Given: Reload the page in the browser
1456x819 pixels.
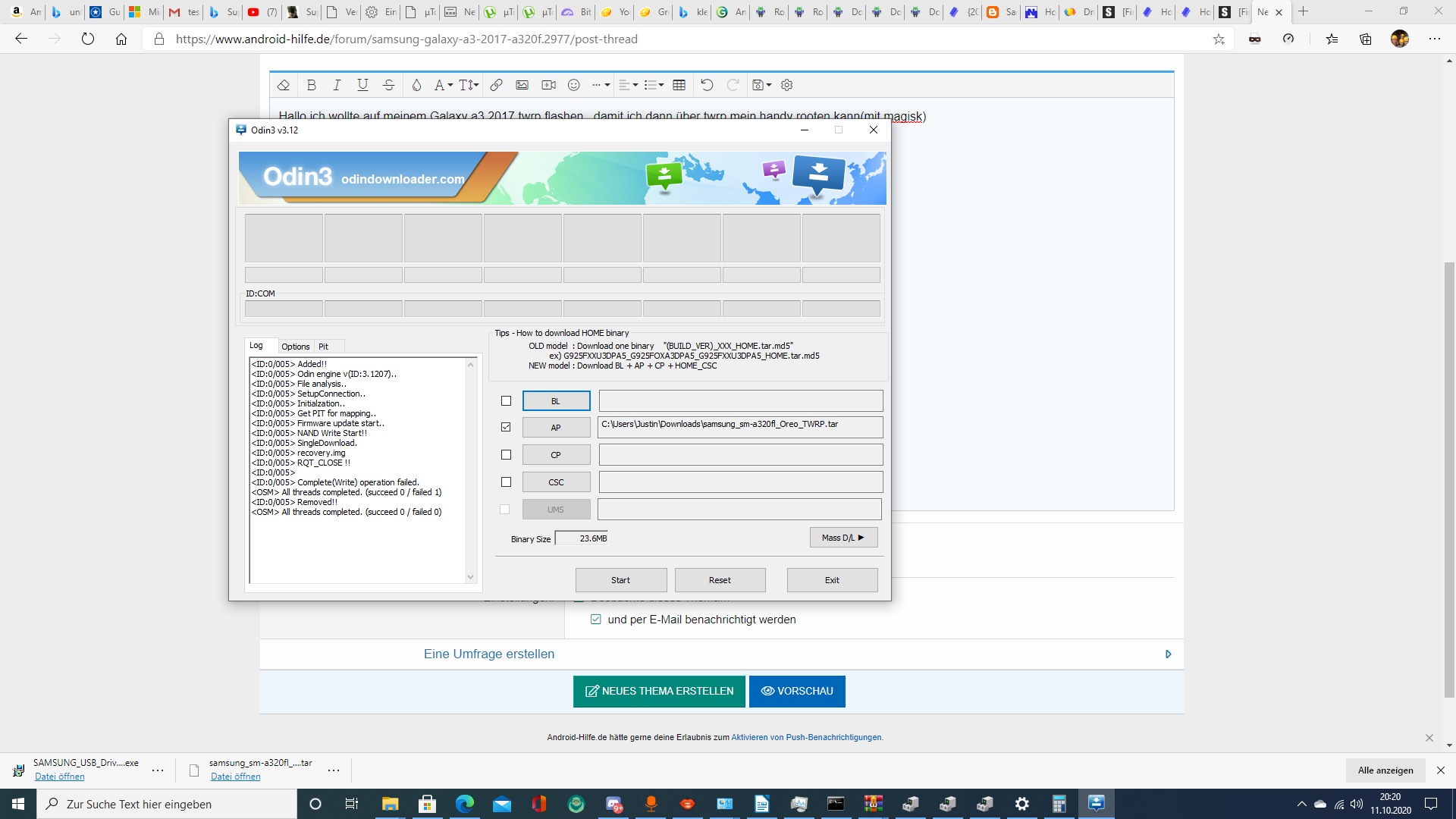Looking at the screenshot, I should click(88, 39).
